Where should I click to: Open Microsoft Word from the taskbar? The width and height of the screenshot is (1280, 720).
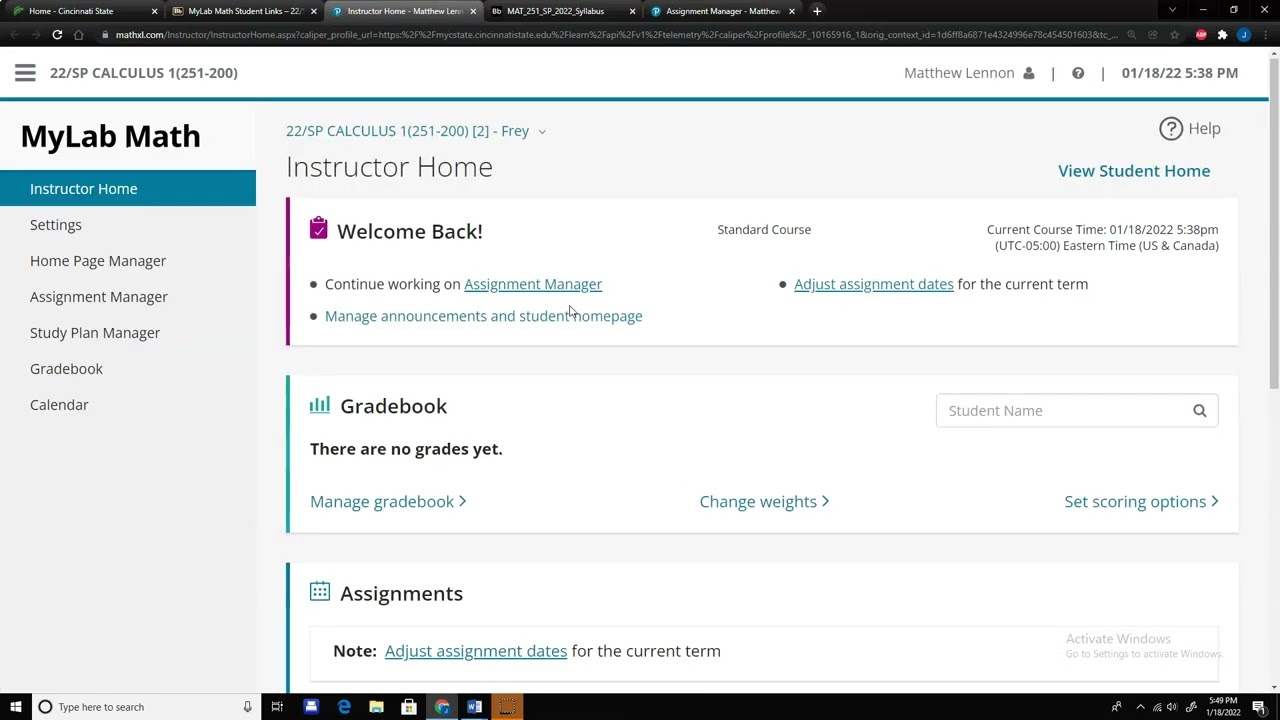coord(474,707)
